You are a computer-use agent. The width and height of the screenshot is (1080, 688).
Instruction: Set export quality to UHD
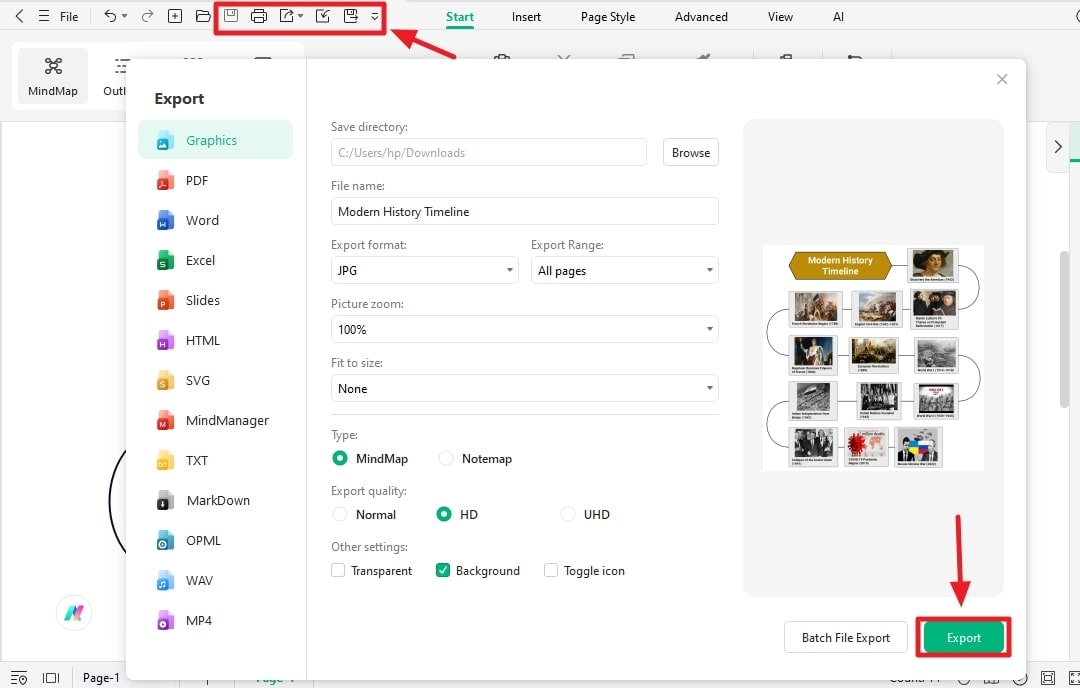568,514
